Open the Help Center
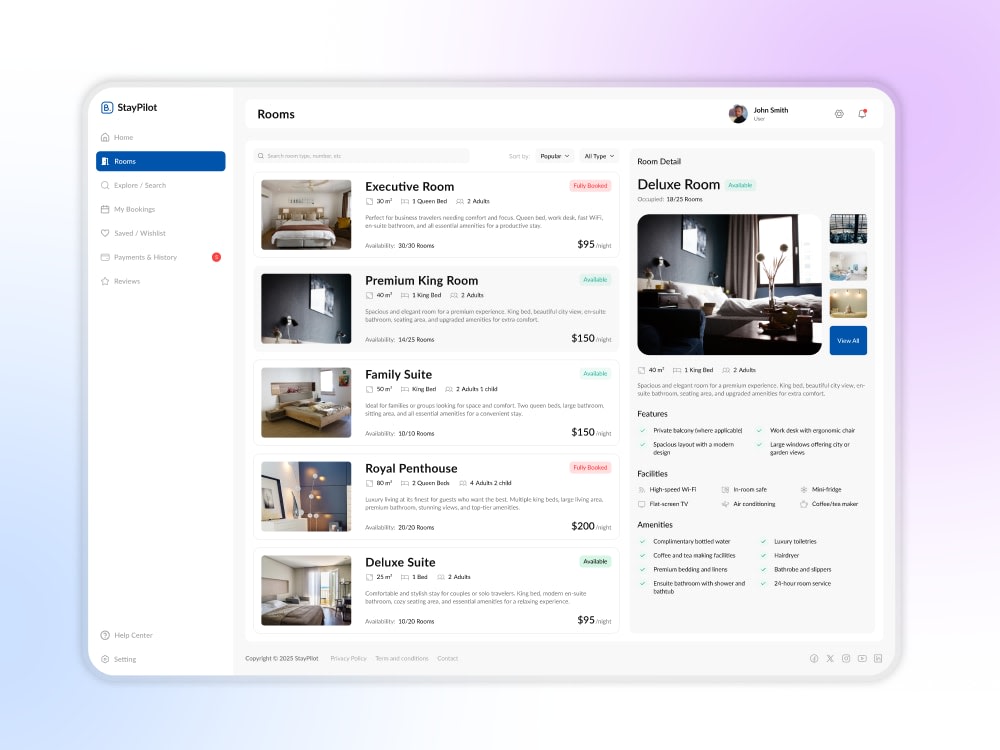Image resolution: width=1000 pixels, height=750 pixels. click(126, 635)
